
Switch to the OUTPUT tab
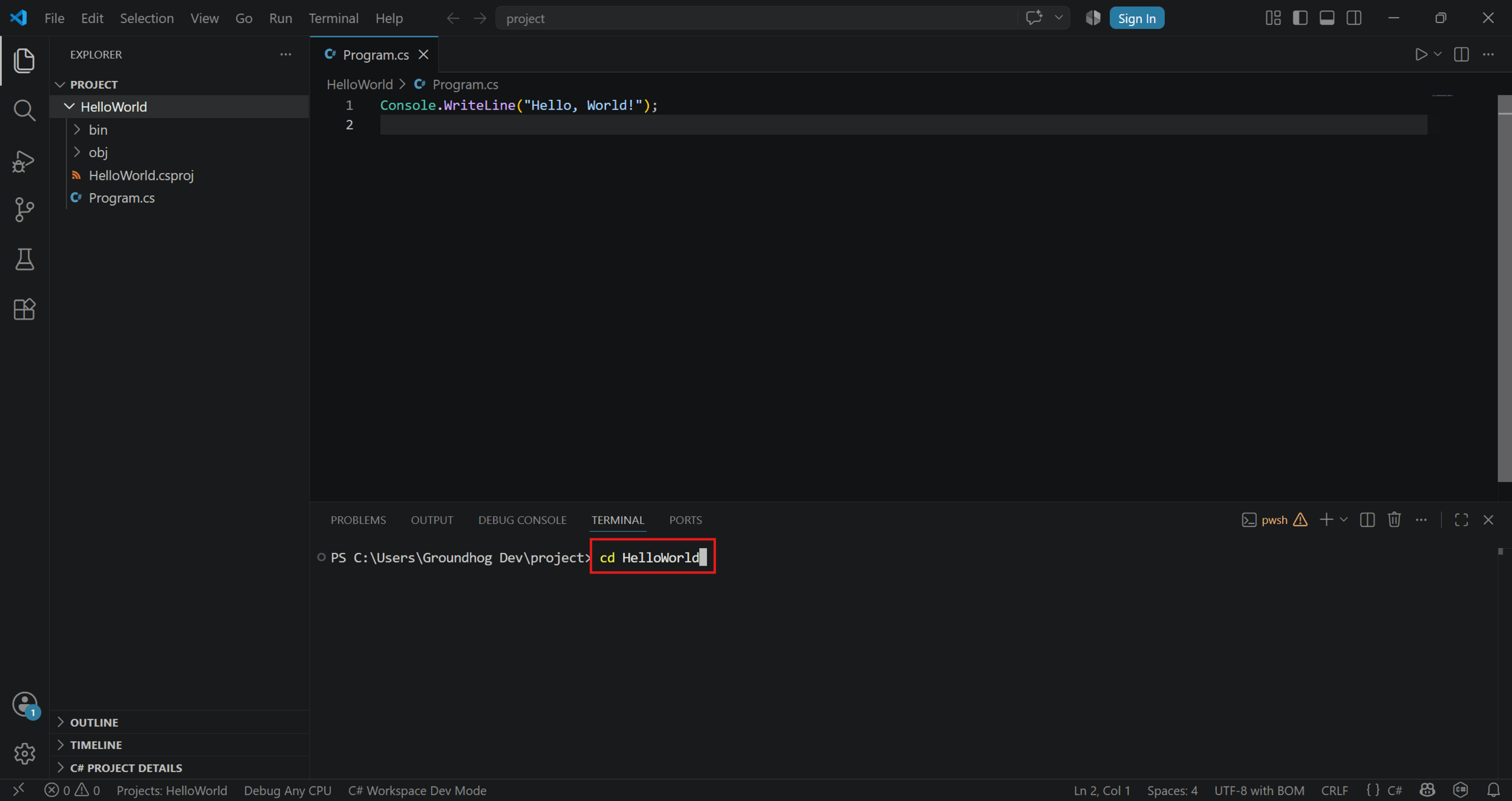[x=432, y=520]
